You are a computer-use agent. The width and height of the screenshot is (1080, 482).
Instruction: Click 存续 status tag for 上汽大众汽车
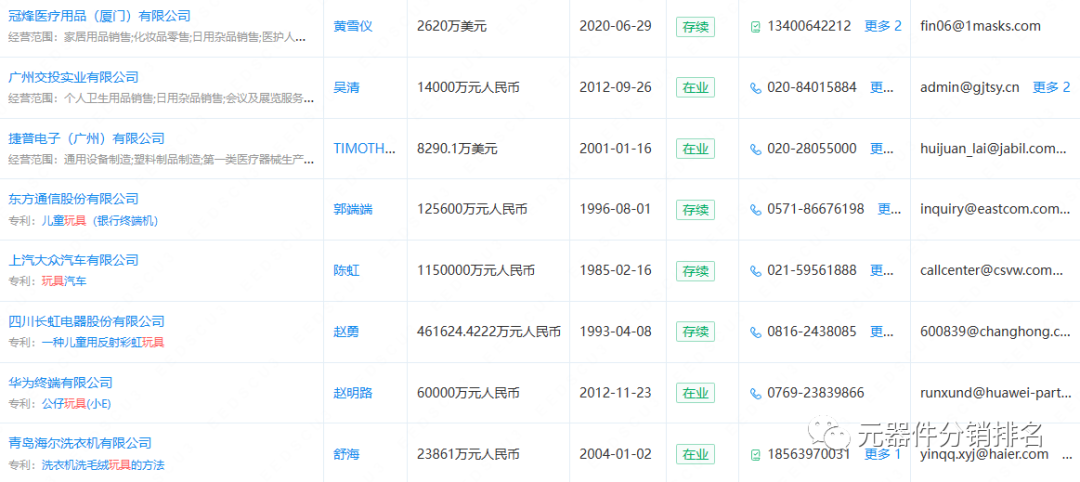[695, 271]
